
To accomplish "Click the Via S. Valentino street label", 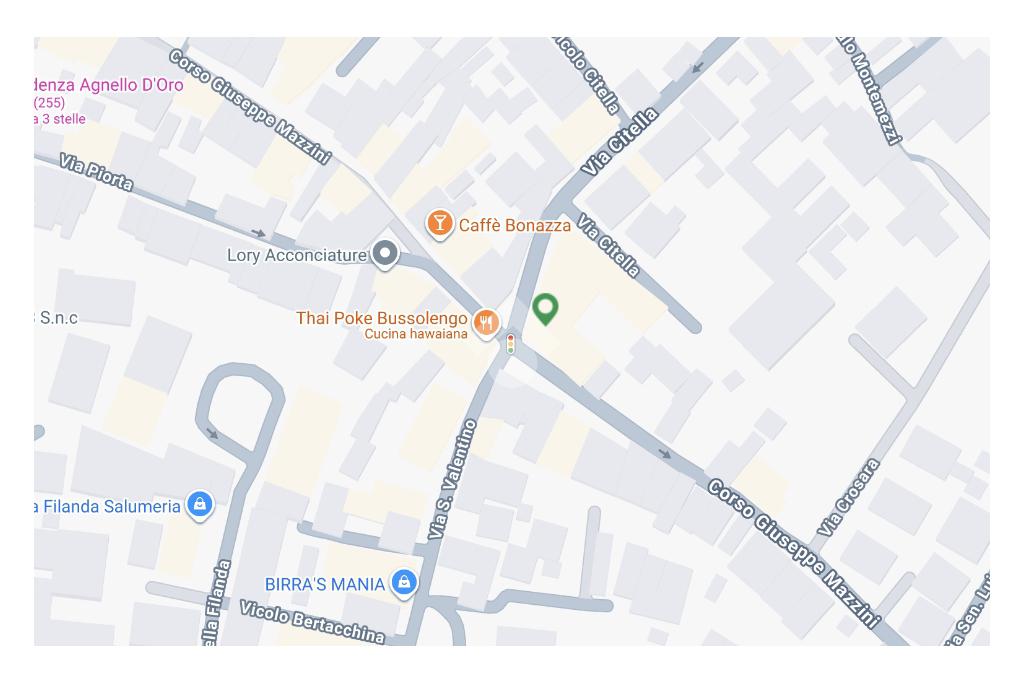I will point(453,479).
